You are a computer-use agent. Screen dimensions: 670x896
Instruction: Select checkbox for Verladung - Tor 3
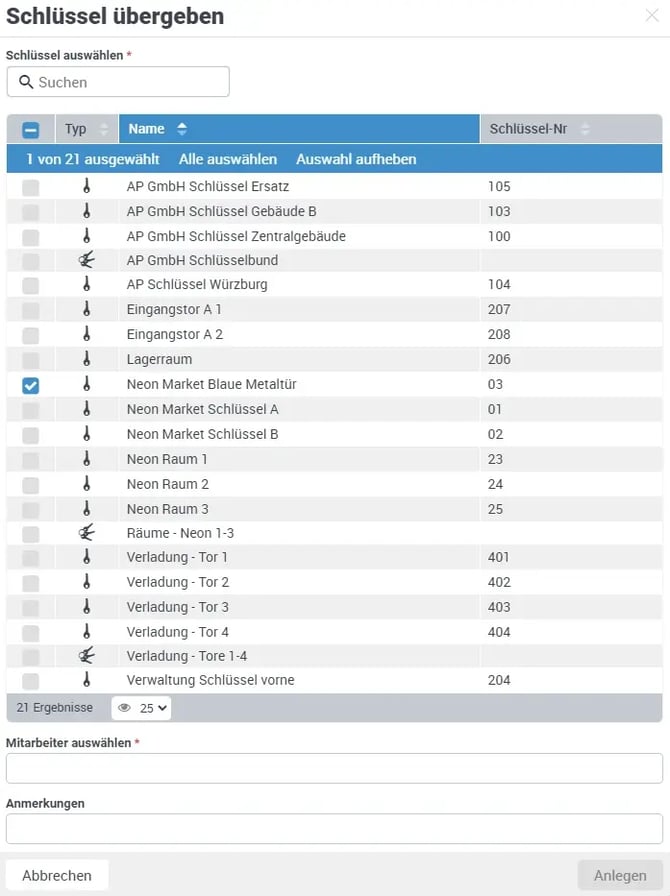[x=30, y=609]
